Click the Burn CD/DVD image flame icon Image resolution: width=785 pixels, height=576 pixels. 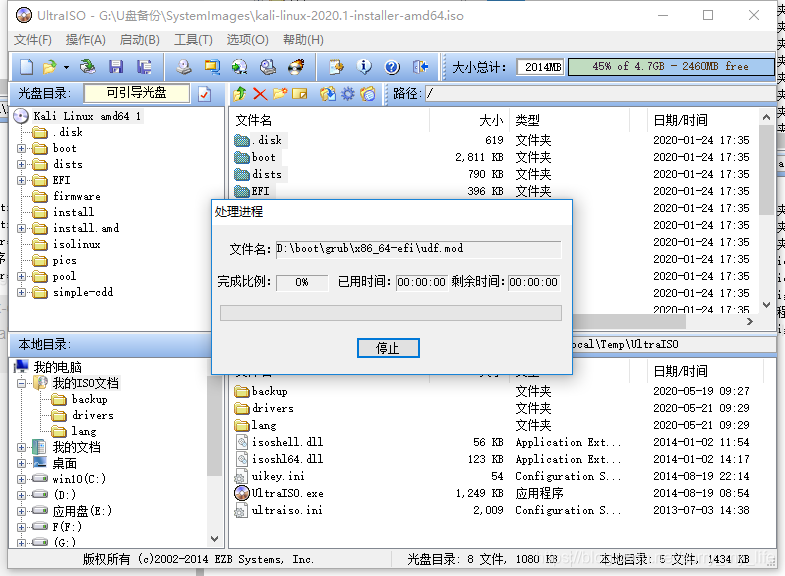[296, 67]
